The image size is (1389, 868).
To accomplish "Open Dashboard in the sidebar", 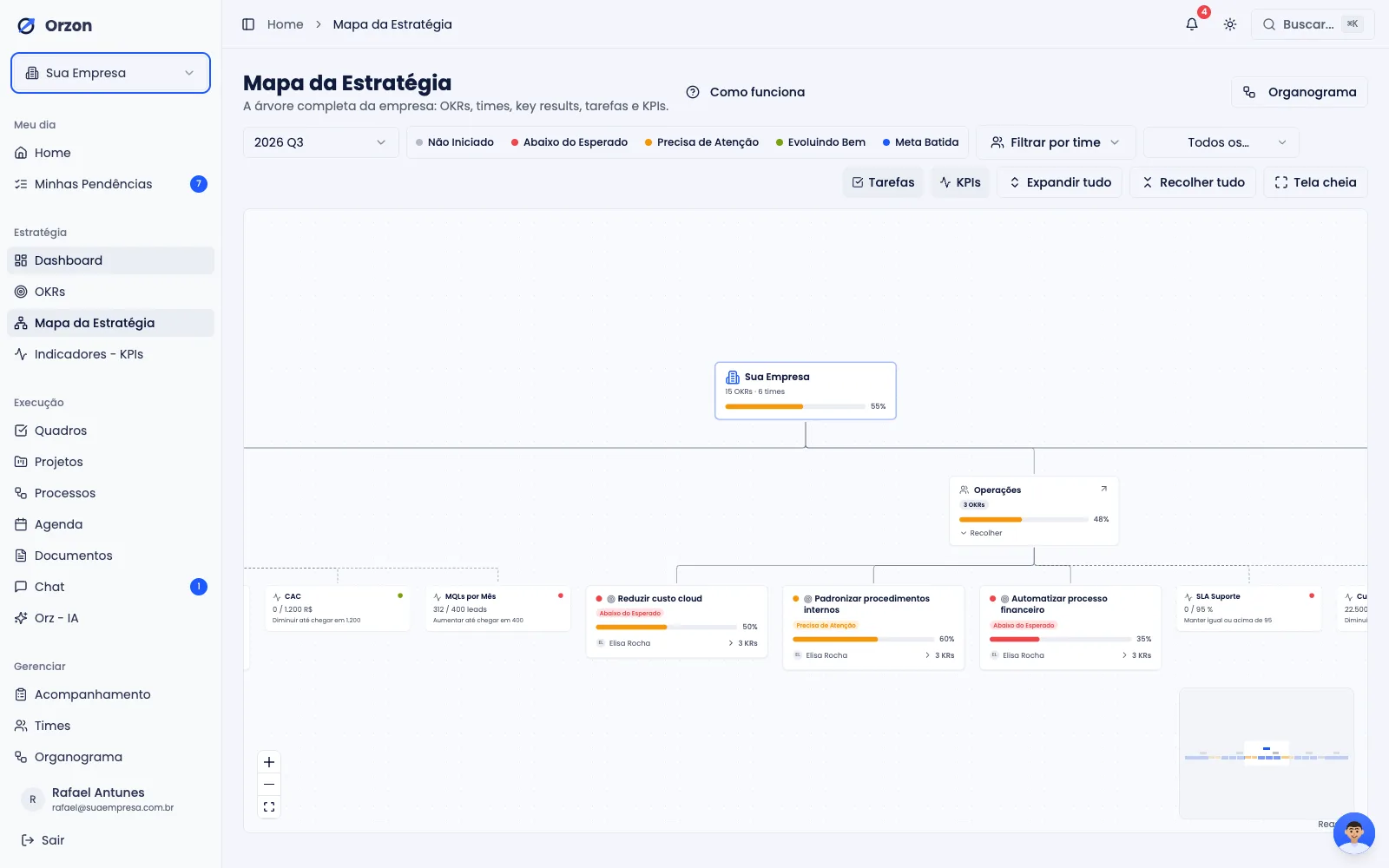I will 110,260.
